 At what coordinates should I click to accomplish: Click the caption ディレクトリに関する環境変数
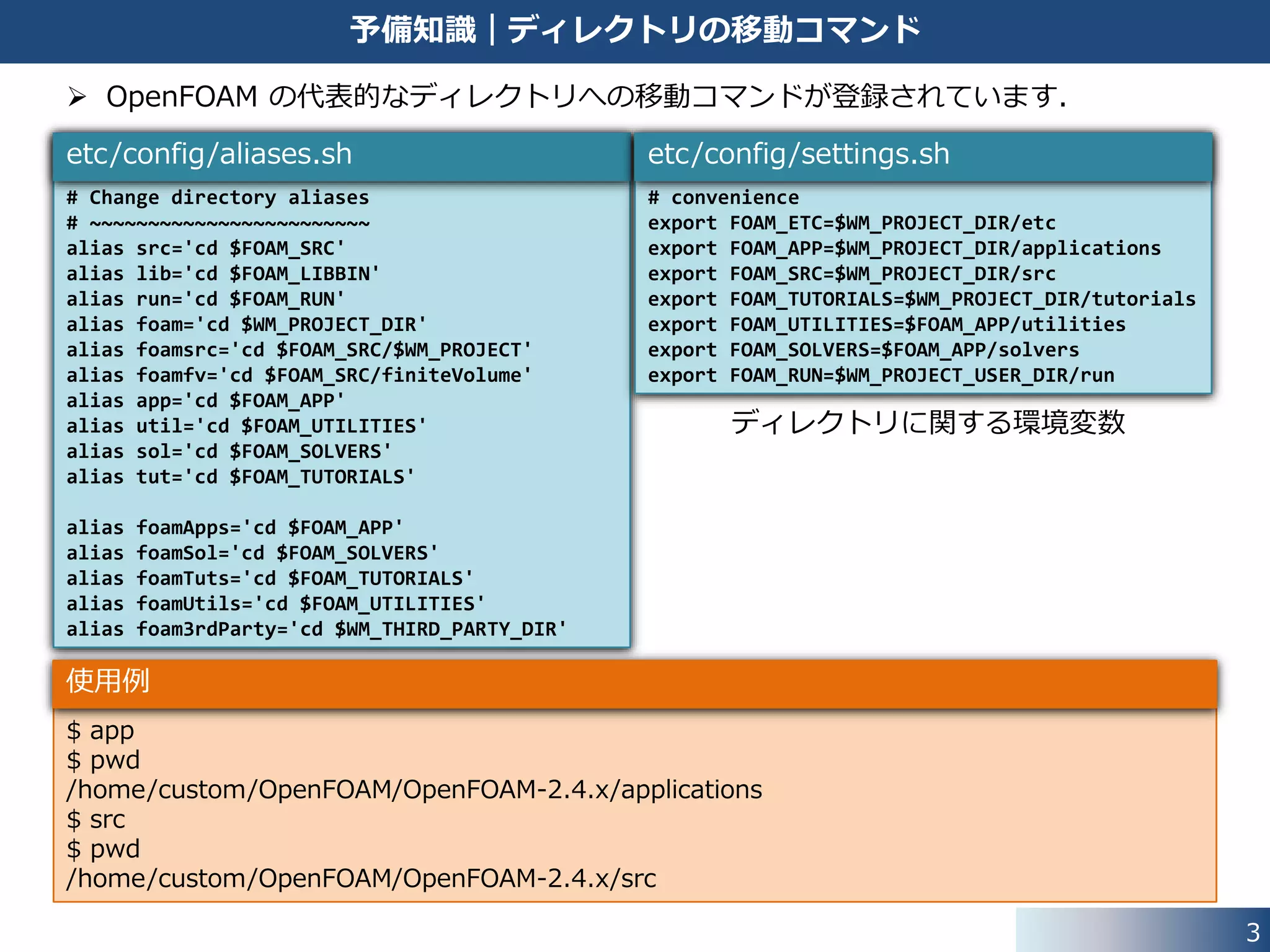(927, 423)
